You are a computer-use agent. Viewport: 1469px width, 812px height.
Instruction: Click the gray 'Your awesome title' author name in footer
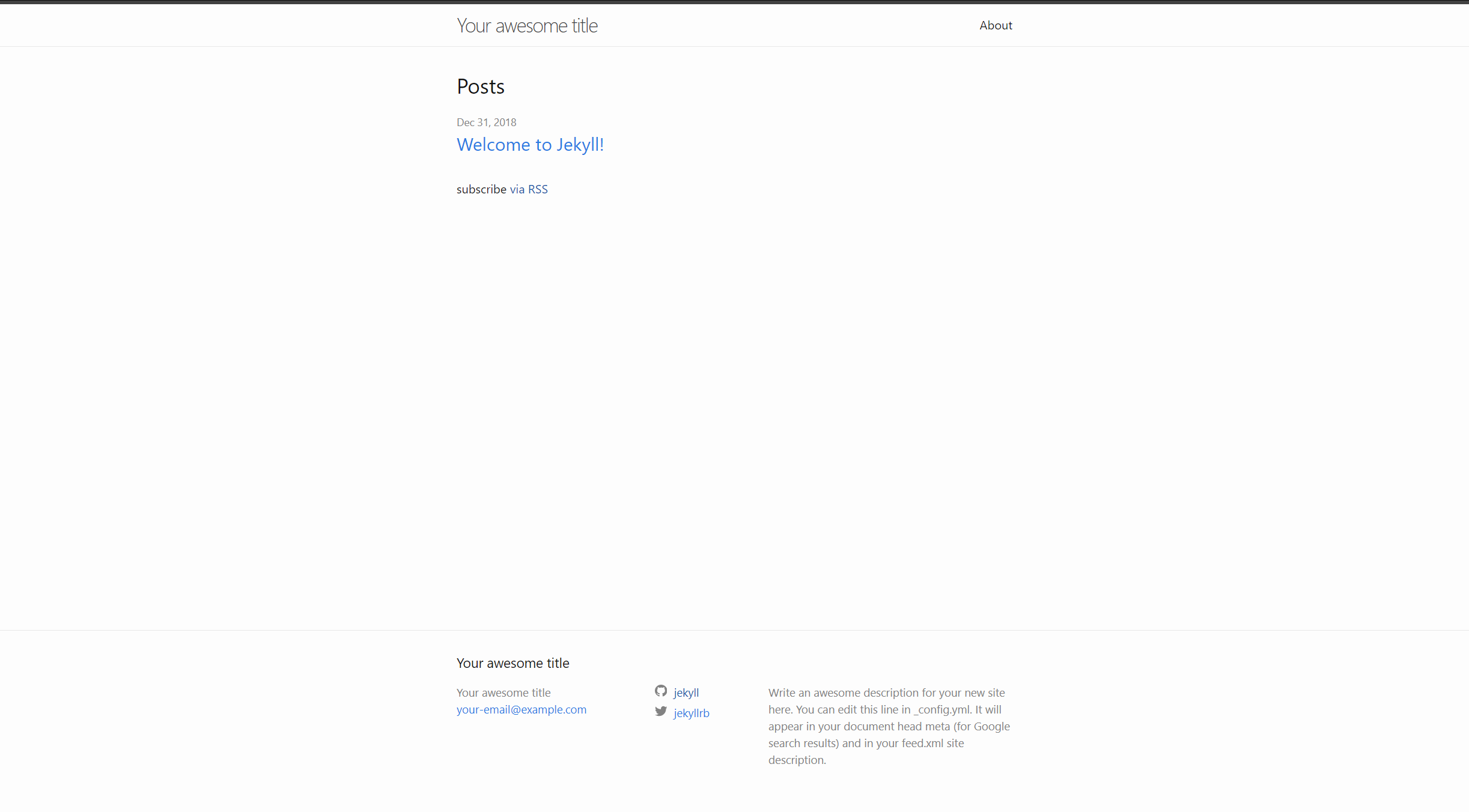(x=503, y=692)
